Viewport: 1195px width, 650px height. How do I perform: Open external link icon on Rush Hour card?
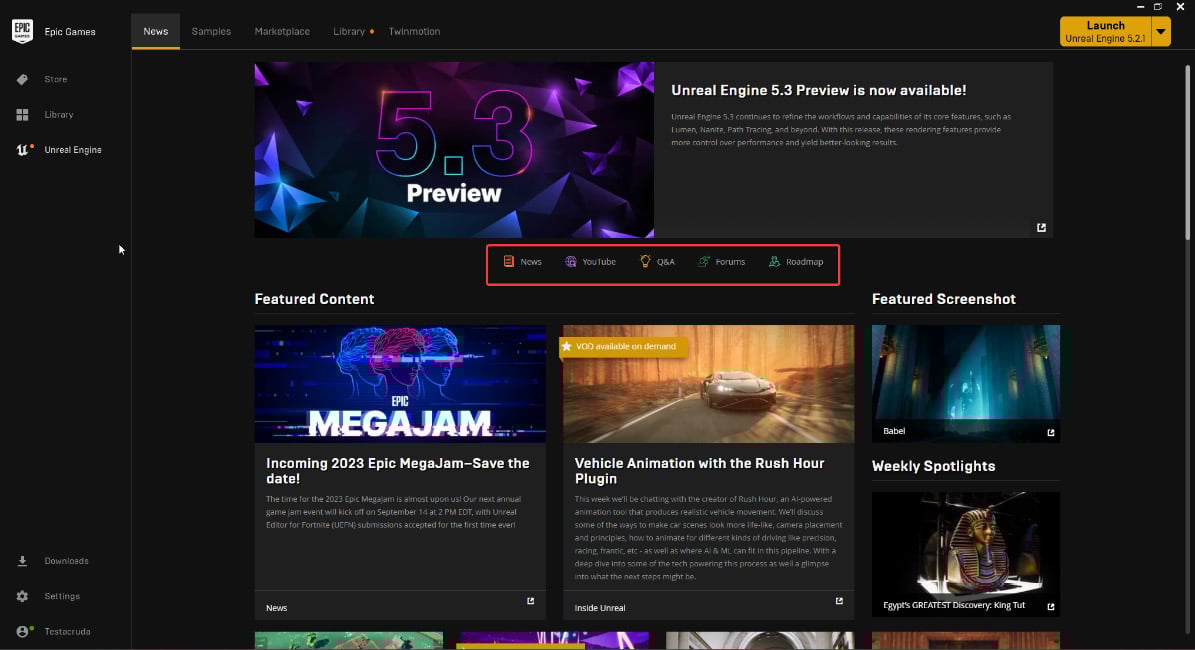click(x=839, y=601)
